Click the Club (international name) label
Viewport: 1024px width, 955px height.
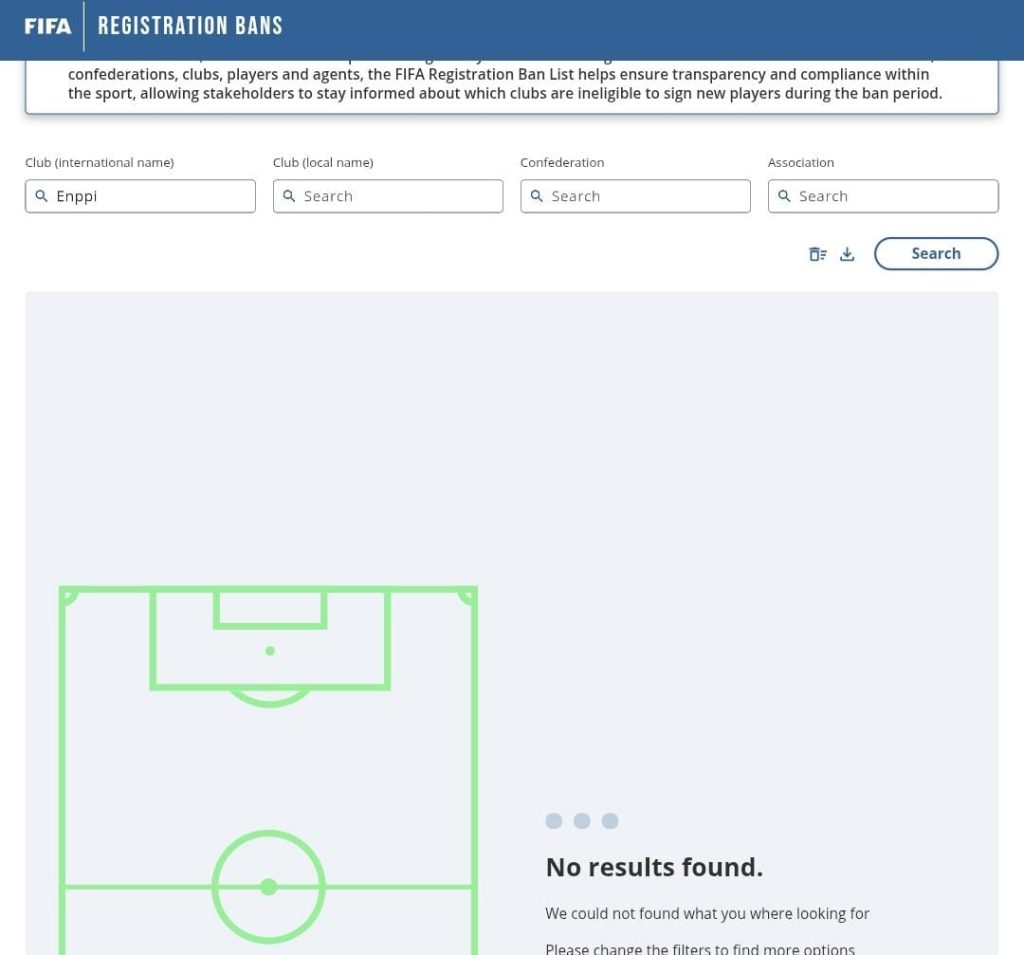[100, 163]
